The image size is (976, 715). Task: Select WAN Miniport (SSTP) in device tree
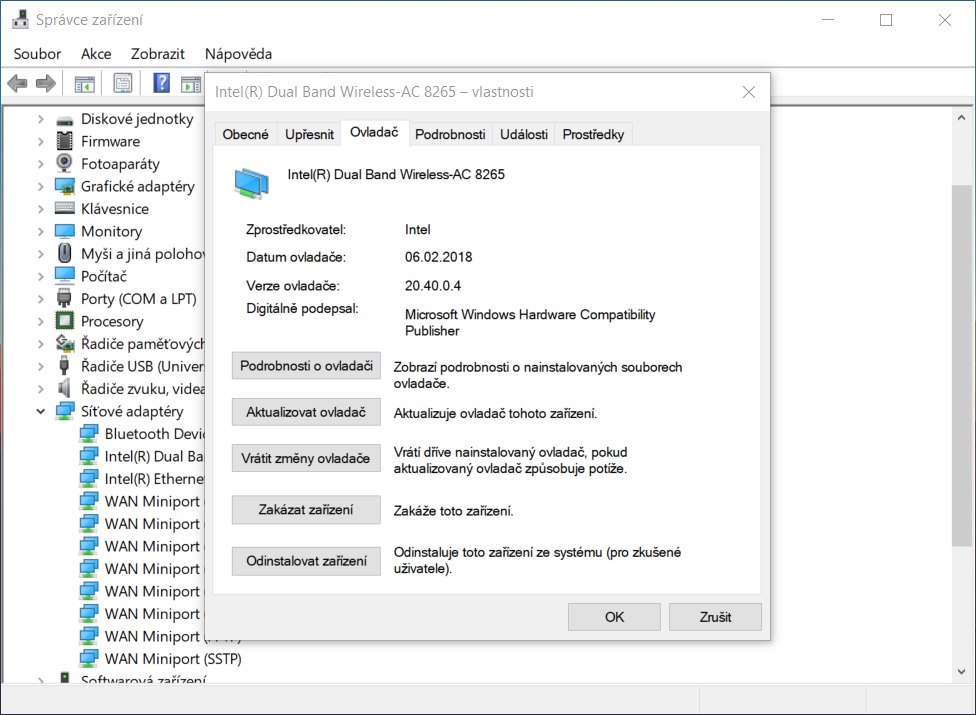tap(172, 659)
